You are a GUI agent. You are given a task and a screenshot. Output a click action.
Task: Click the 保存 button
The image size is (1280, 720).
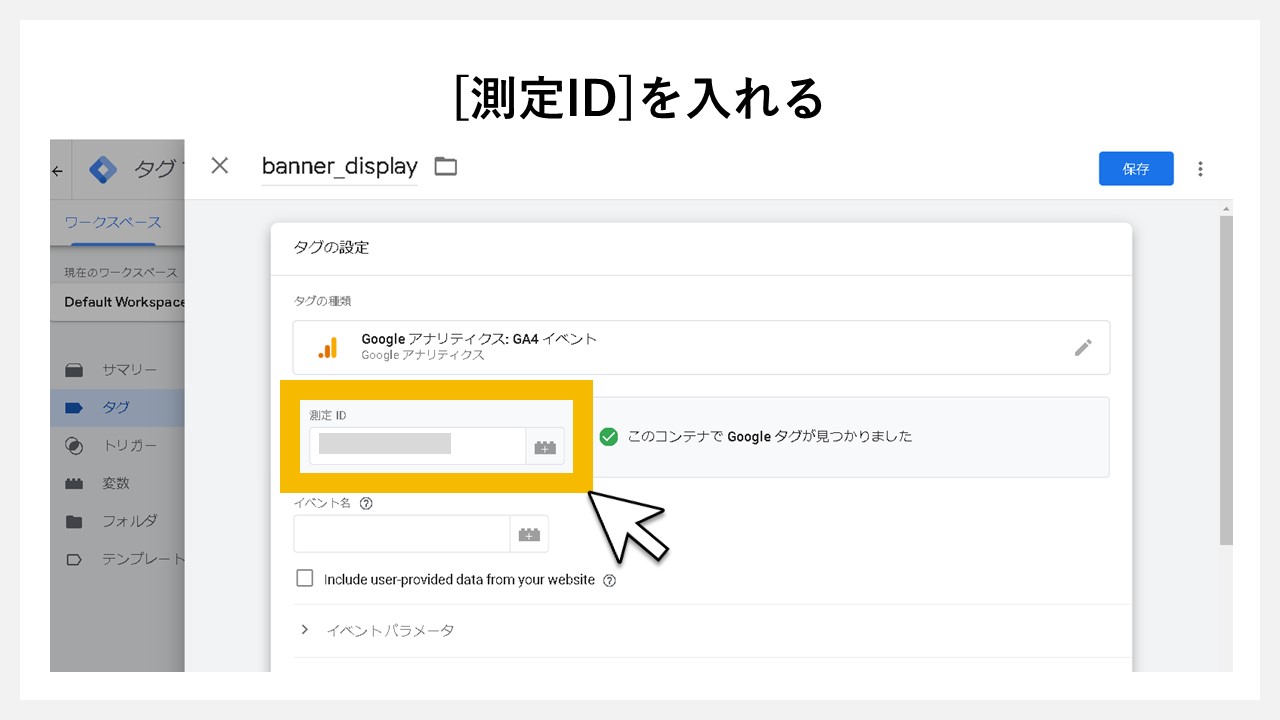pos(1136,168)
